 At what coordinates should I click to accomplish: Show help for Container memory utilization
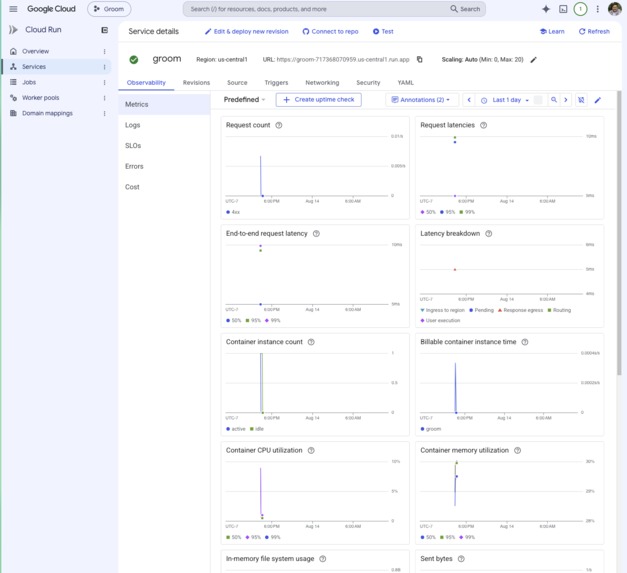point(517,450)
